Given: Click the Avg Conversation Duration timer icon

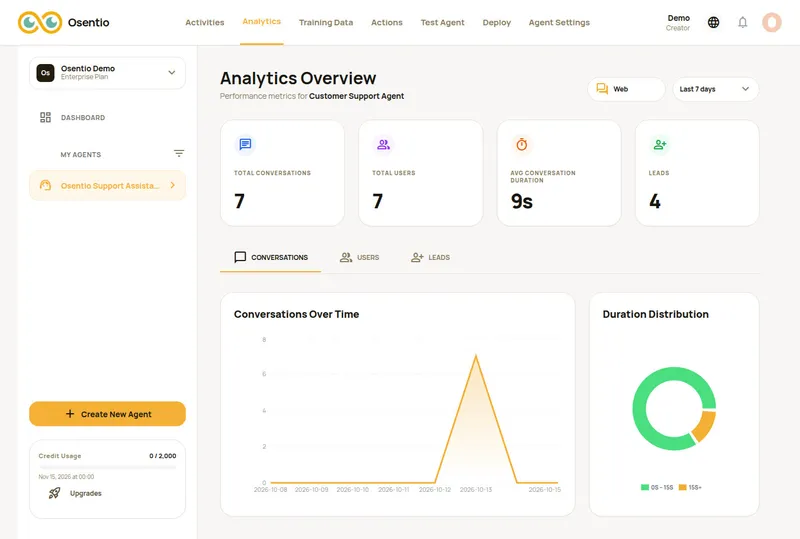Looking at the screenshot, I should (x=521, y=144).
